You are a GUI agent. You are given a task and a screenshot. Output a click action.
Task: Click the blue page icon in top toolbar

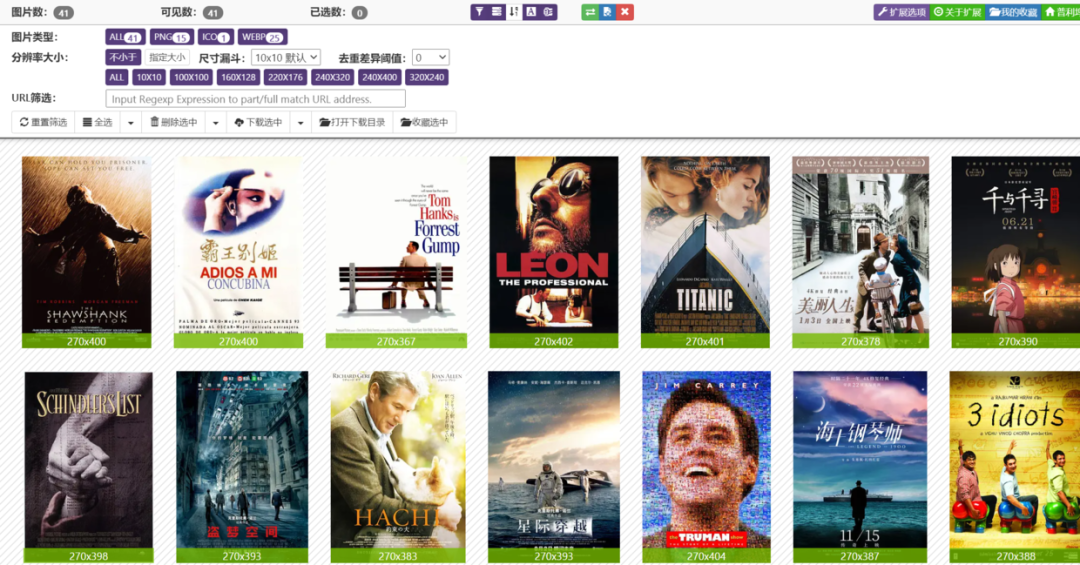607,12
